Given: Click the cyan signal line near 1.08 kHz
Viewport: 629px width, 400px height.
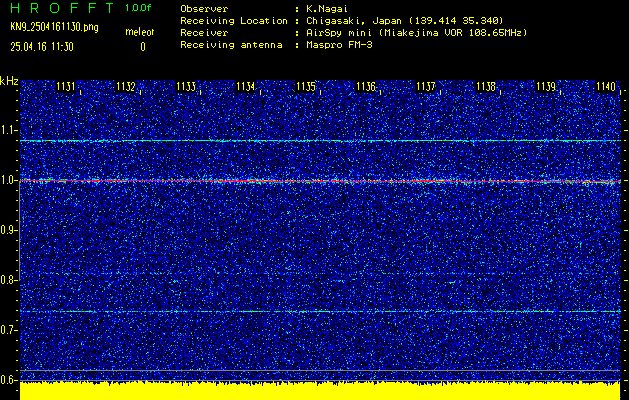Looking at the screenshot, I should (x=320, y=141).
